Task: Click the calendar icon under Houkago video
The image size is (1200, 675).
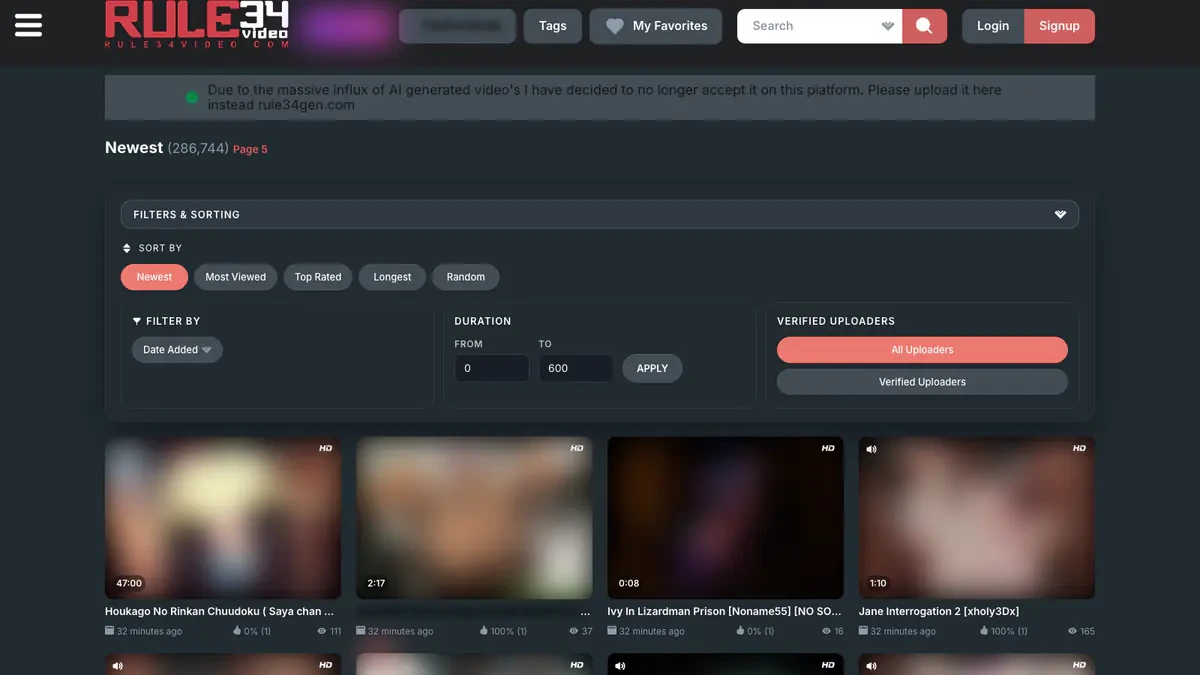Action: pos(110,631)
